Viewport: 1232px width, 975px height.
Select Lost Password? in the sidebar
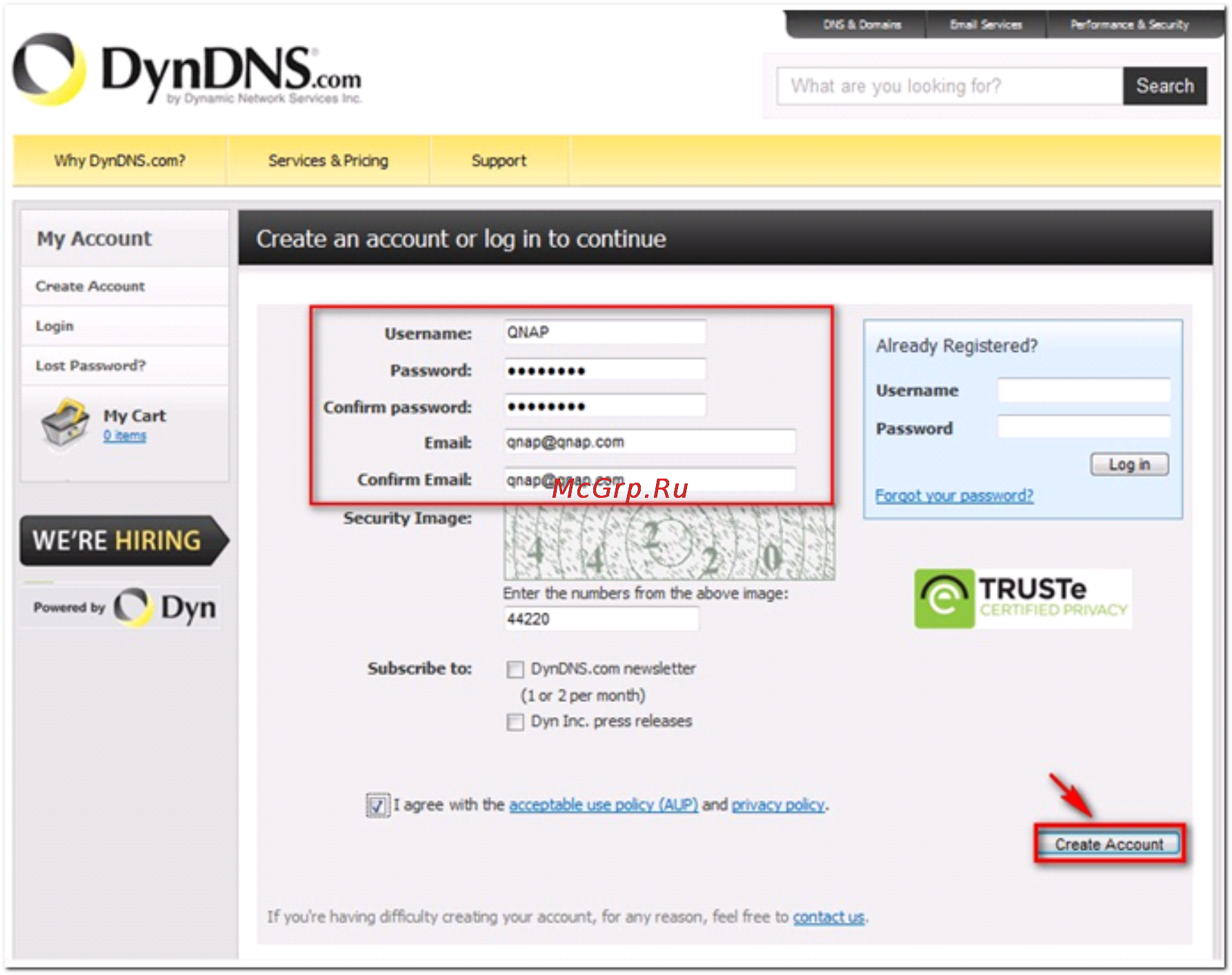(x=124, y=365)
